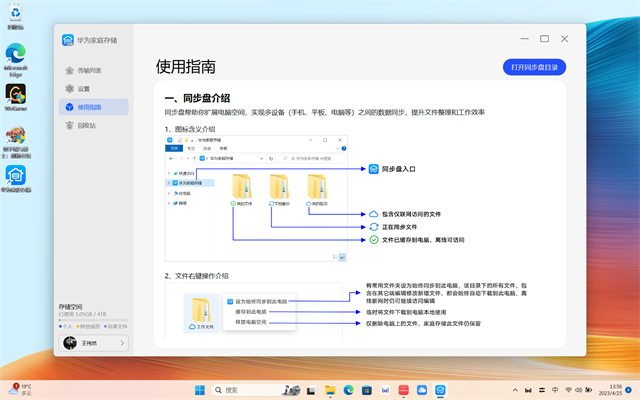Open Microsoft Store from the taskbar
This screenshot has width=640, height=400.
(x=367, y=390)
